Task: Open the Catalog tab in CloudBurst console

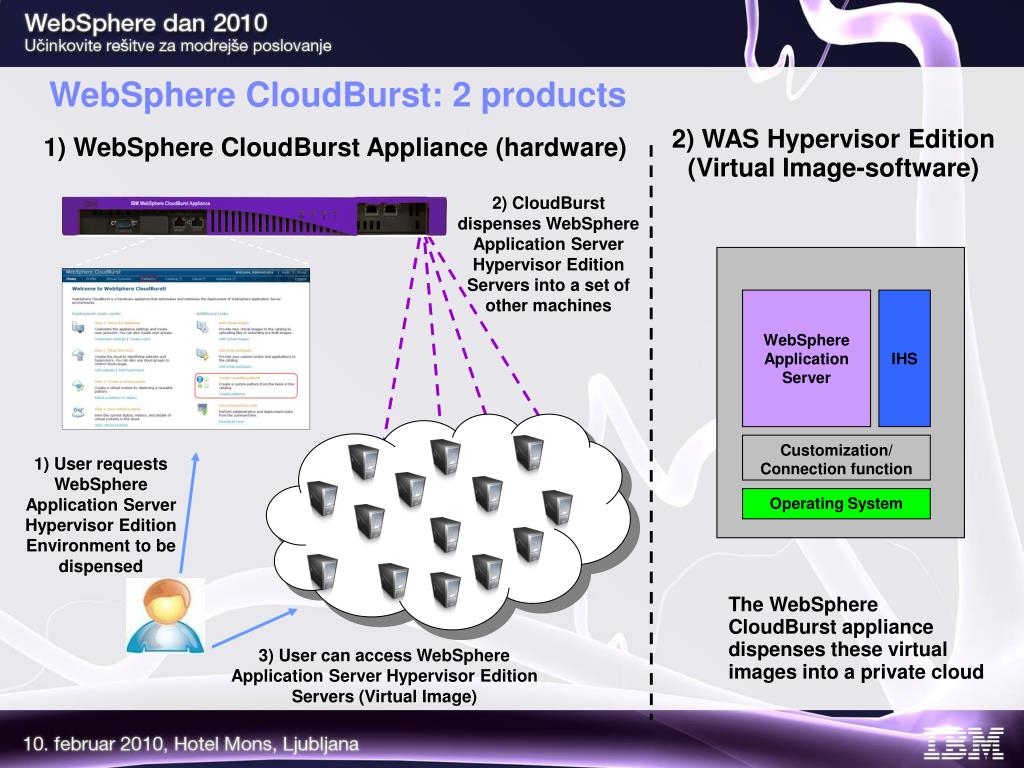Action: pyautogui.click(x=173, y=279)
